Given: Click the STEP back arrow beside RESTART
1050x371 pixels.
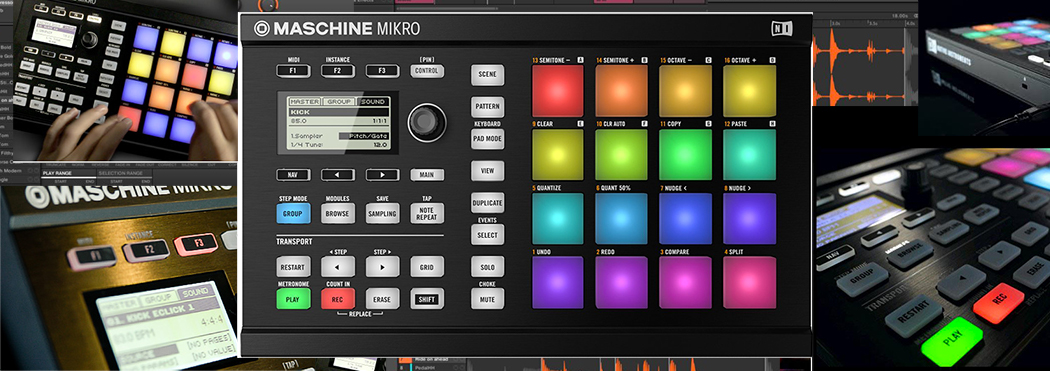Looking at the screenshot, I should click(338, 267).
